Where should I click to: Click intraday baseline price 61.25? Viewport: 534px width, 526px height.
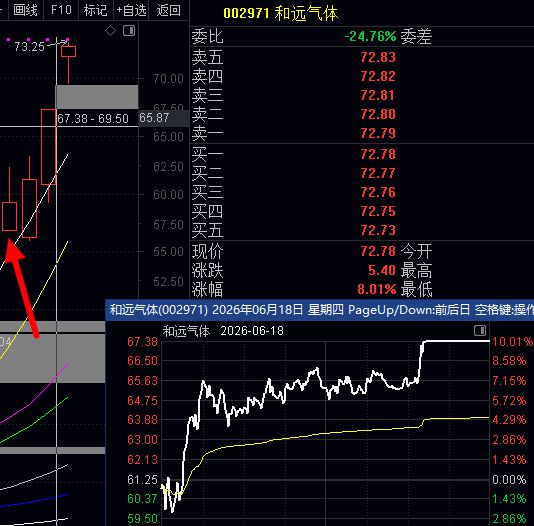coord(142,479)
